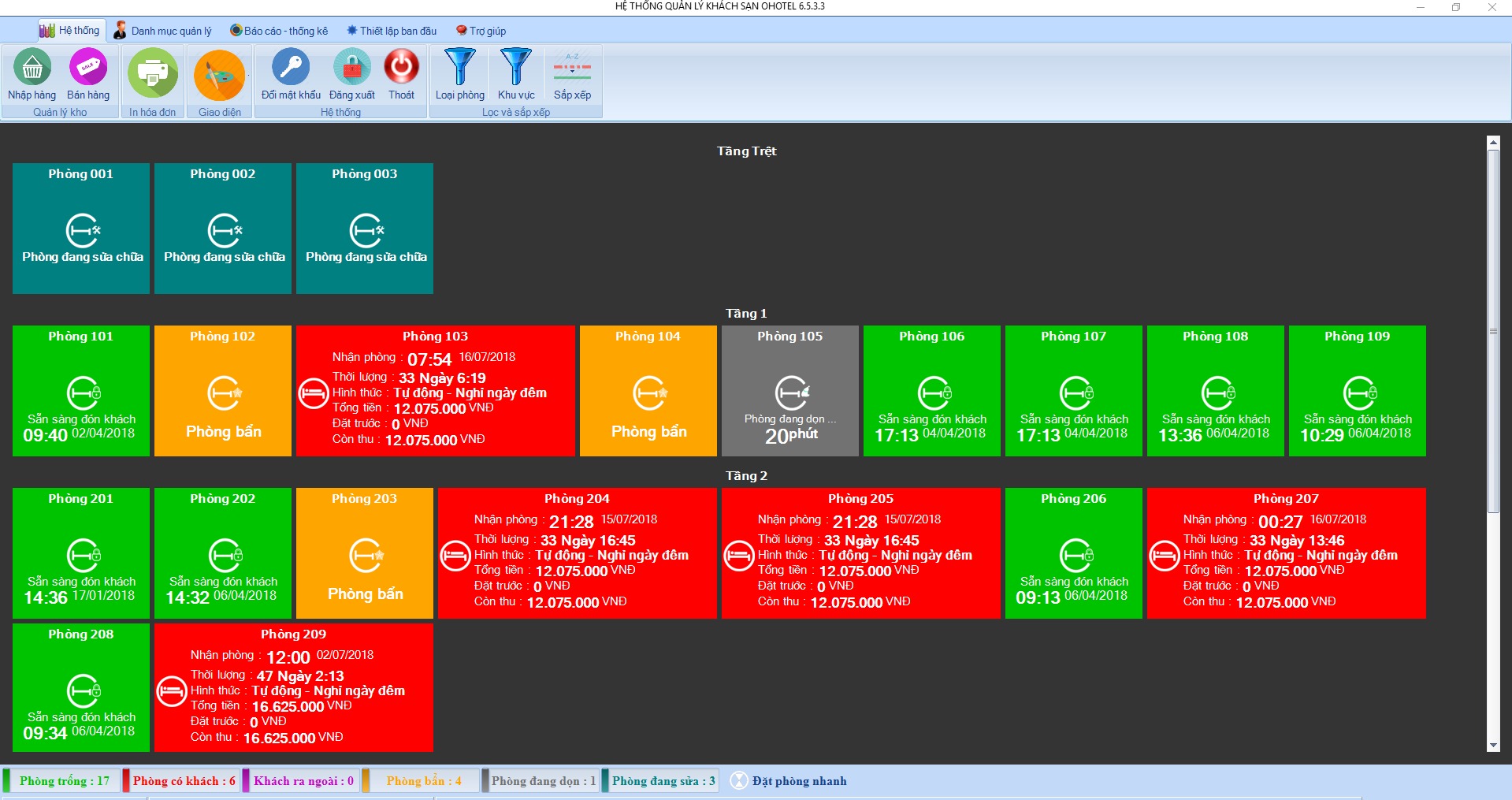Click the scrollbar down arrow
The height and width of the screenshot is (800, 1512).
[x=1493, y=745]
